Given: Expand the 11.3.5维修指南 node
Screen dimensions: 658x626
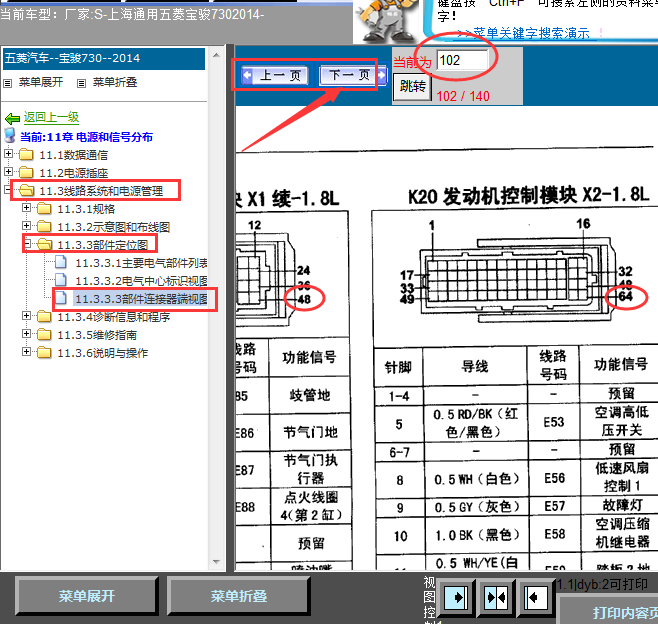Looking at the screenshot, I should click(x=26, y=334).
